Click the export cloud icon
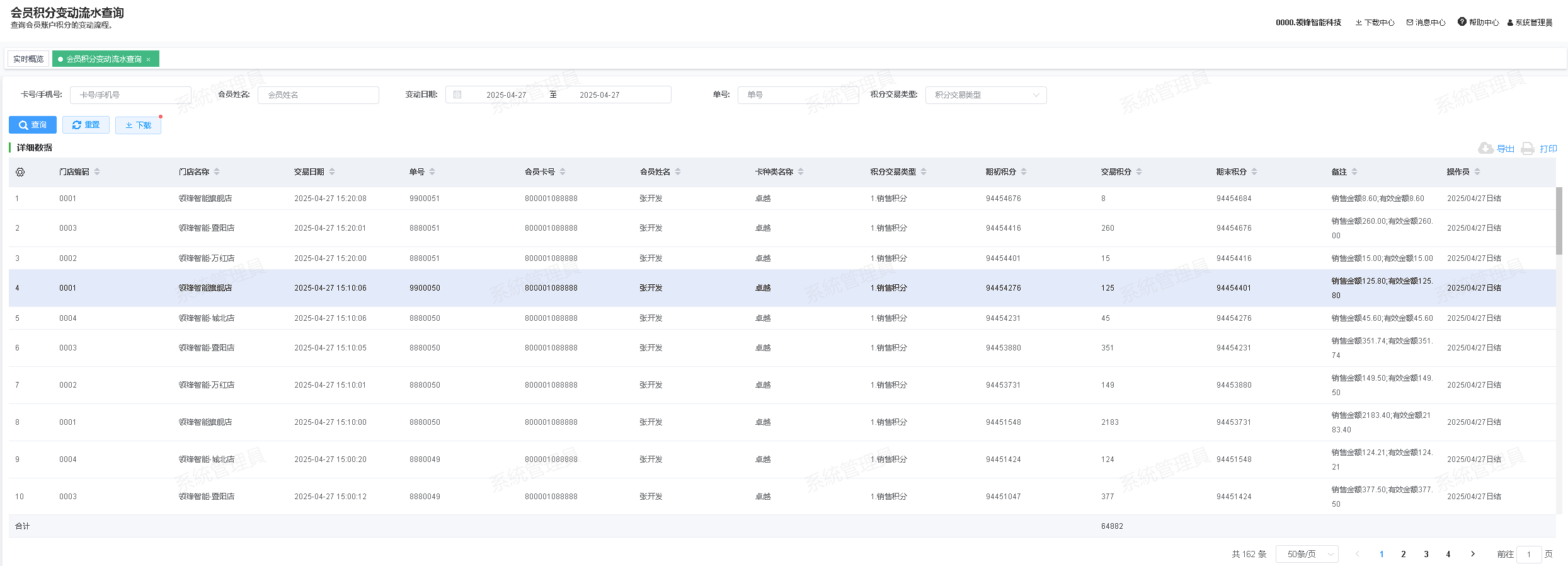 click(x=1485, y=148)
